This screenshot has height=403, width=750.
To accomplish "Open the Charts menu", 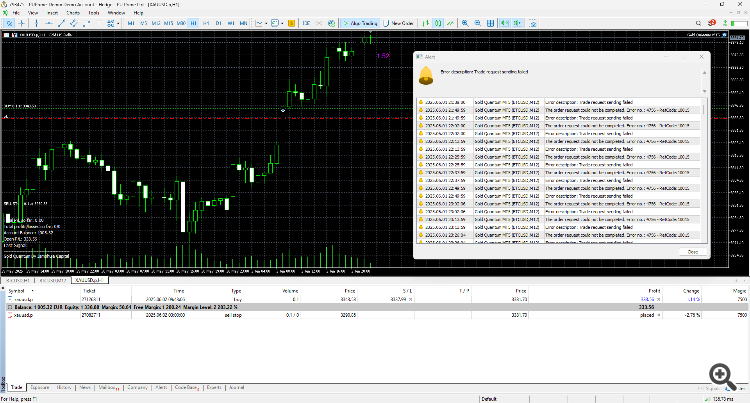I will click(x=73, y=13).
